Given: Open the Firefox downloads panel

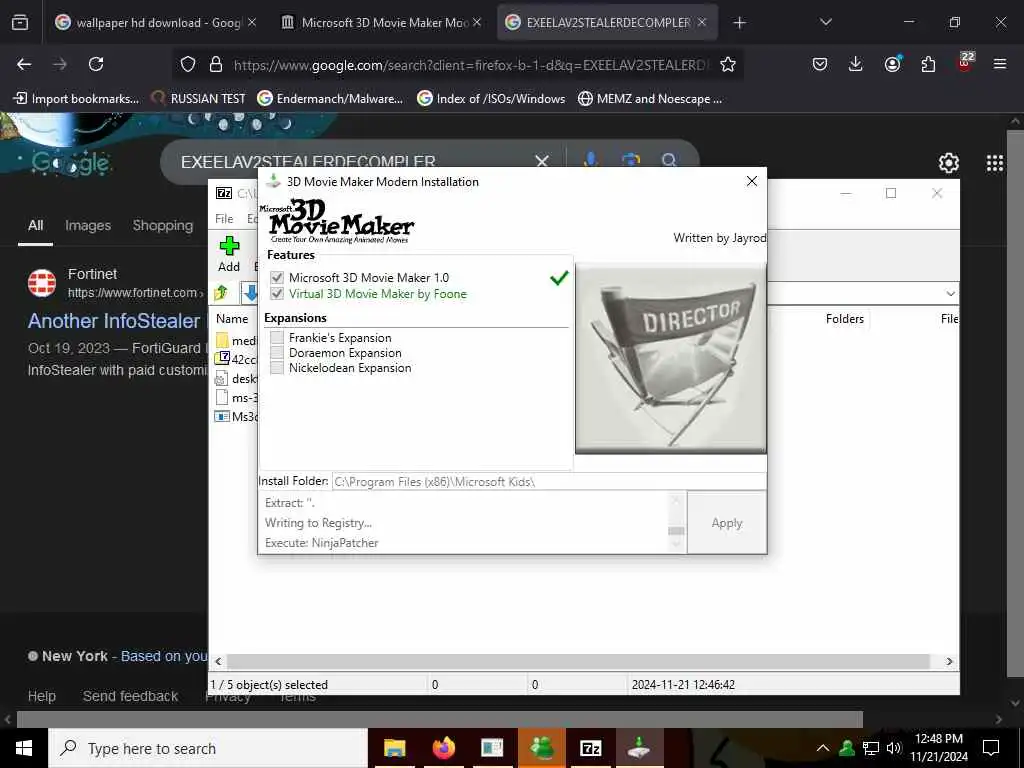Looking at the screenshot, I should coord(856,64).
